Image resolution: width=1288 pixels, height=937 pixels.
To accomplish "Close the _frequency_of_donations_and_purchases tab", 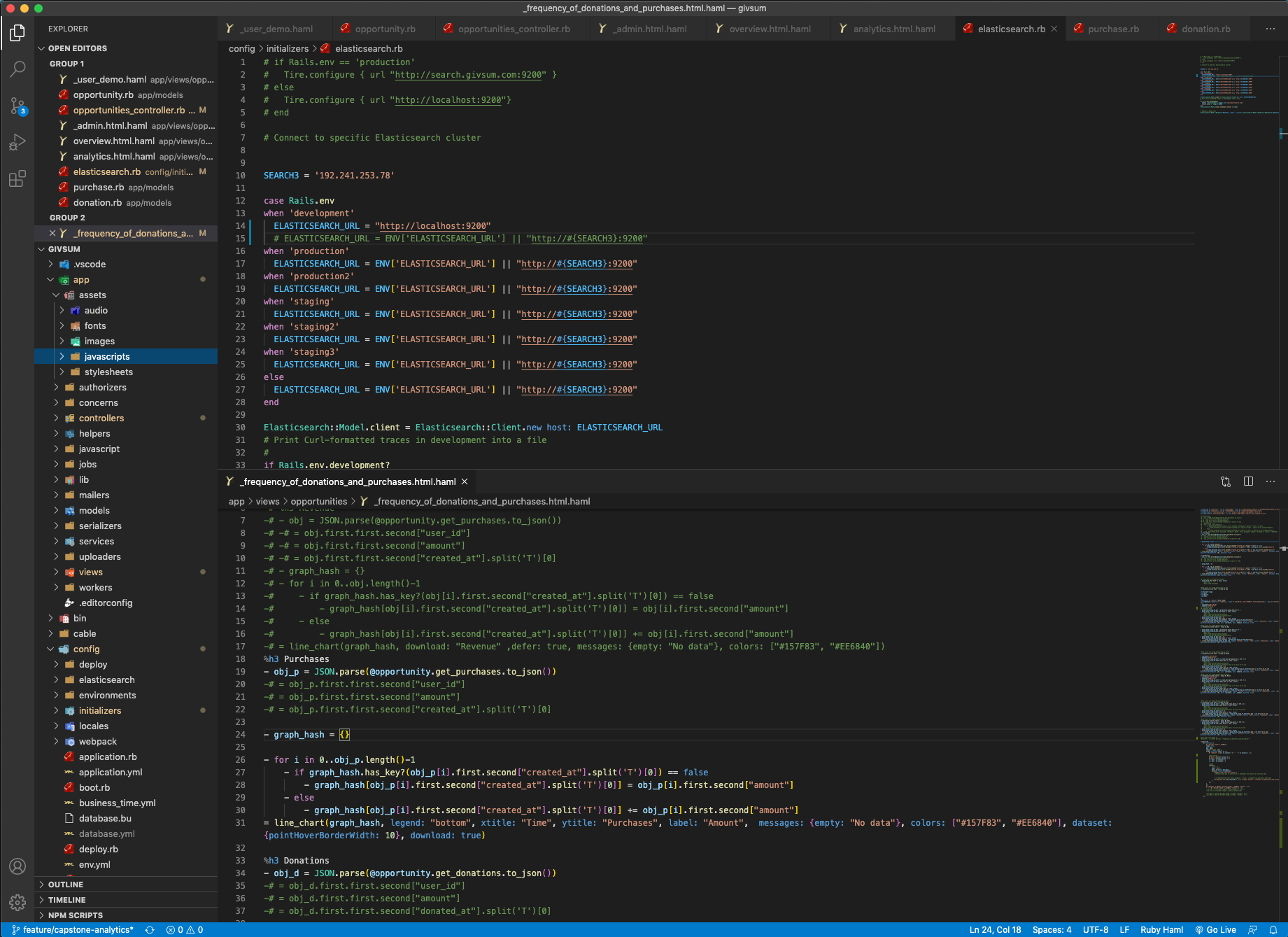I will coord(465,481).
